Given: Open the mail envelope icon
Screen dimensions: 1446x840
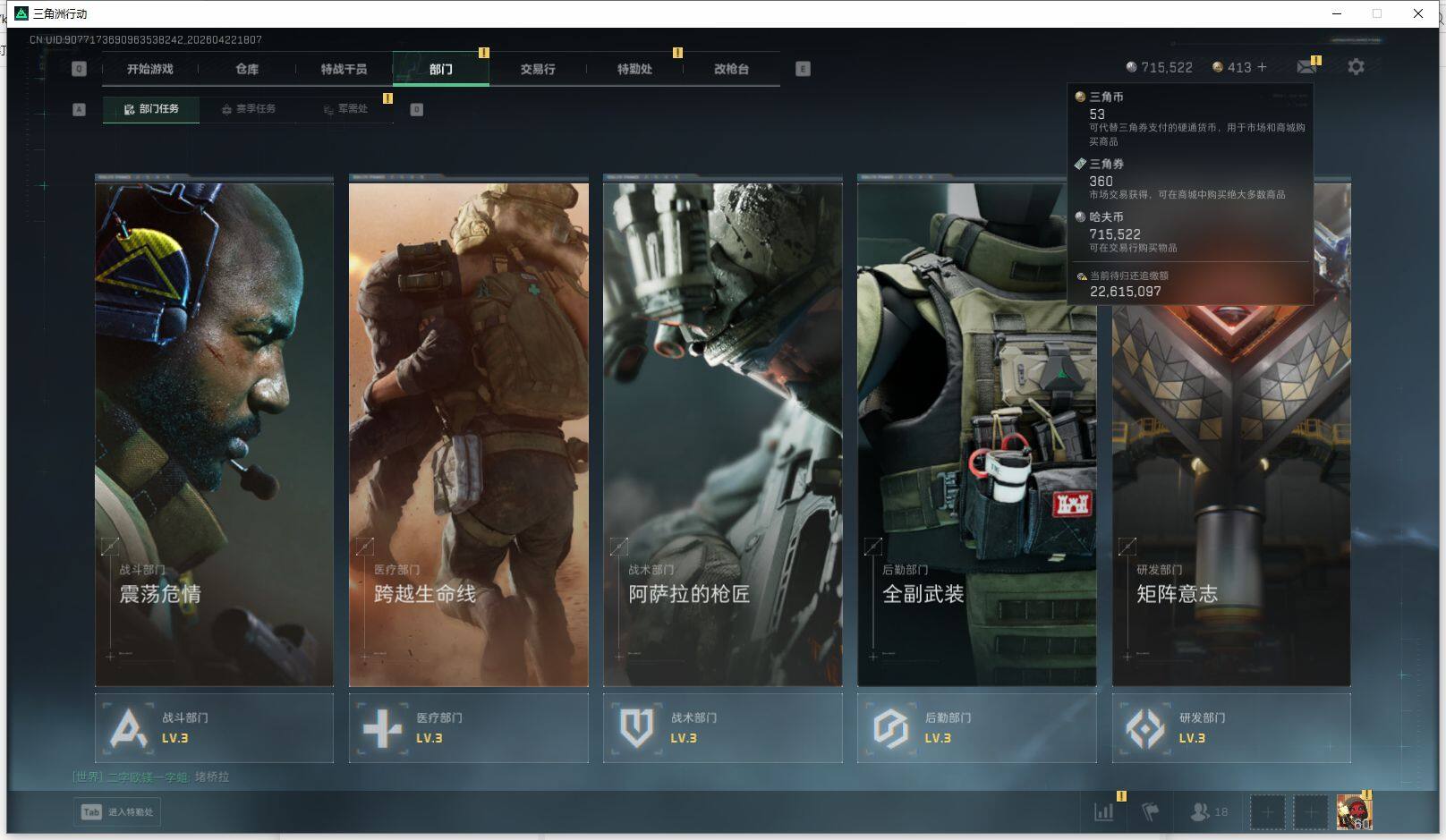Looking at the screenshot, I should (x=1306, y=67).
